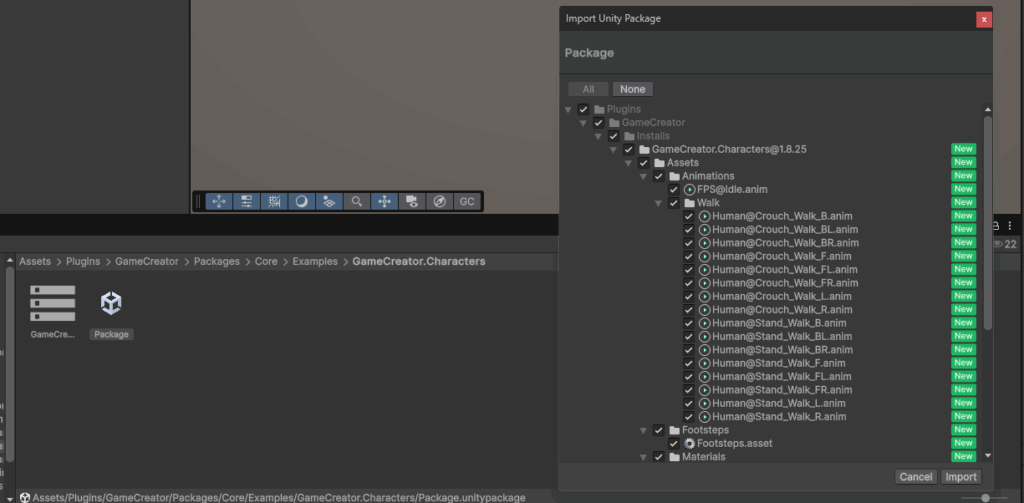1024x503 pixels.
Task: Uncheck the Plugins folder checkbox
Action: [x=583, y=109]
